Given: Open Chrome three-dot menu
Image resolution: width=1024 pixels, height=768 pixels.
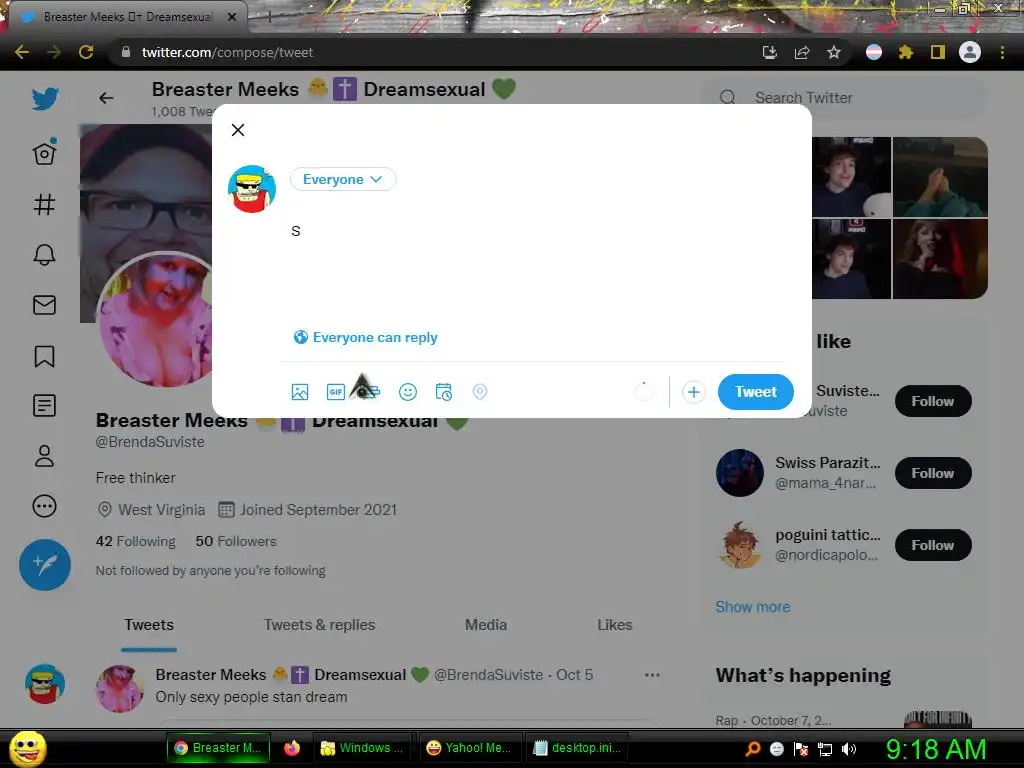Looking at the screenshot, I should pyautogui.click(x=1002, y=52).
